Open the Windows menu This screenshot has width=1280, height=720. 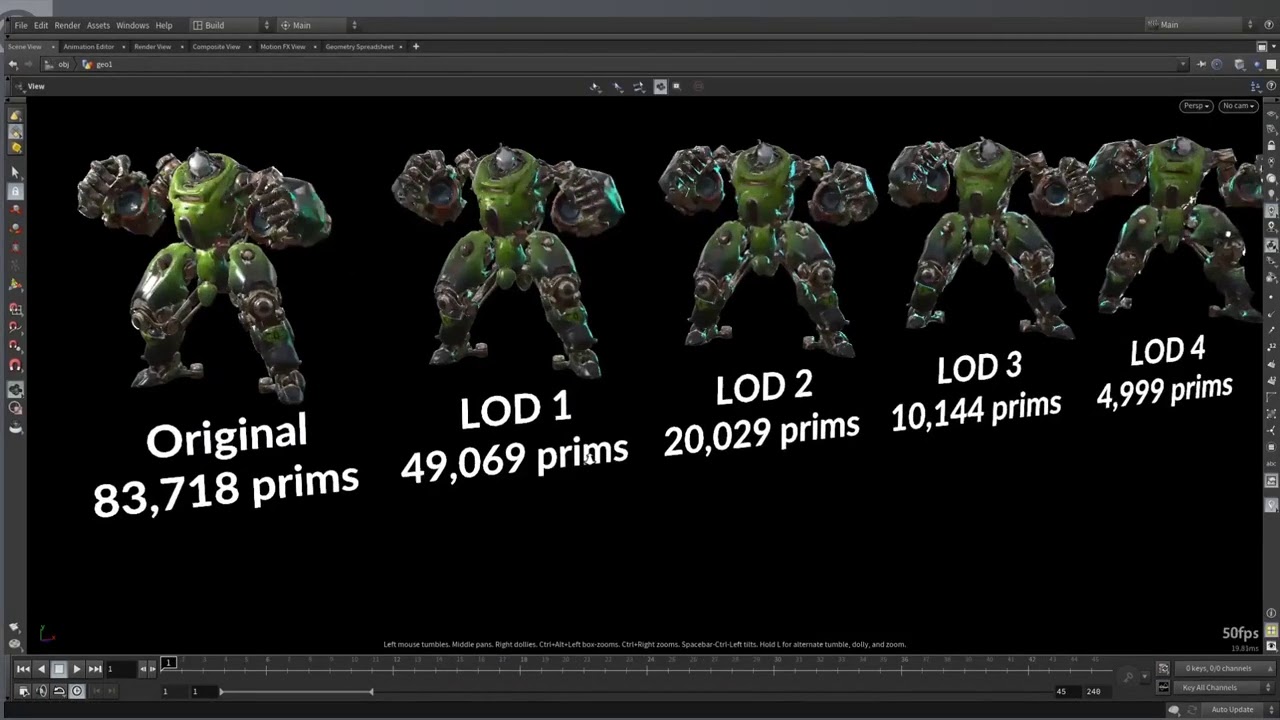click(132, 25)
